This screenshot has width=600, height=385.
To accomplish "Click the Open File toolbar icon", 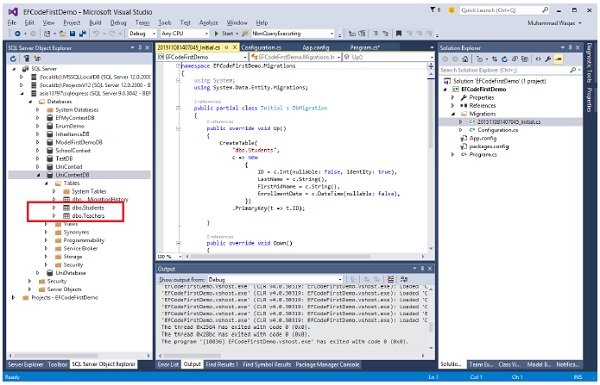I will (62, 34).
